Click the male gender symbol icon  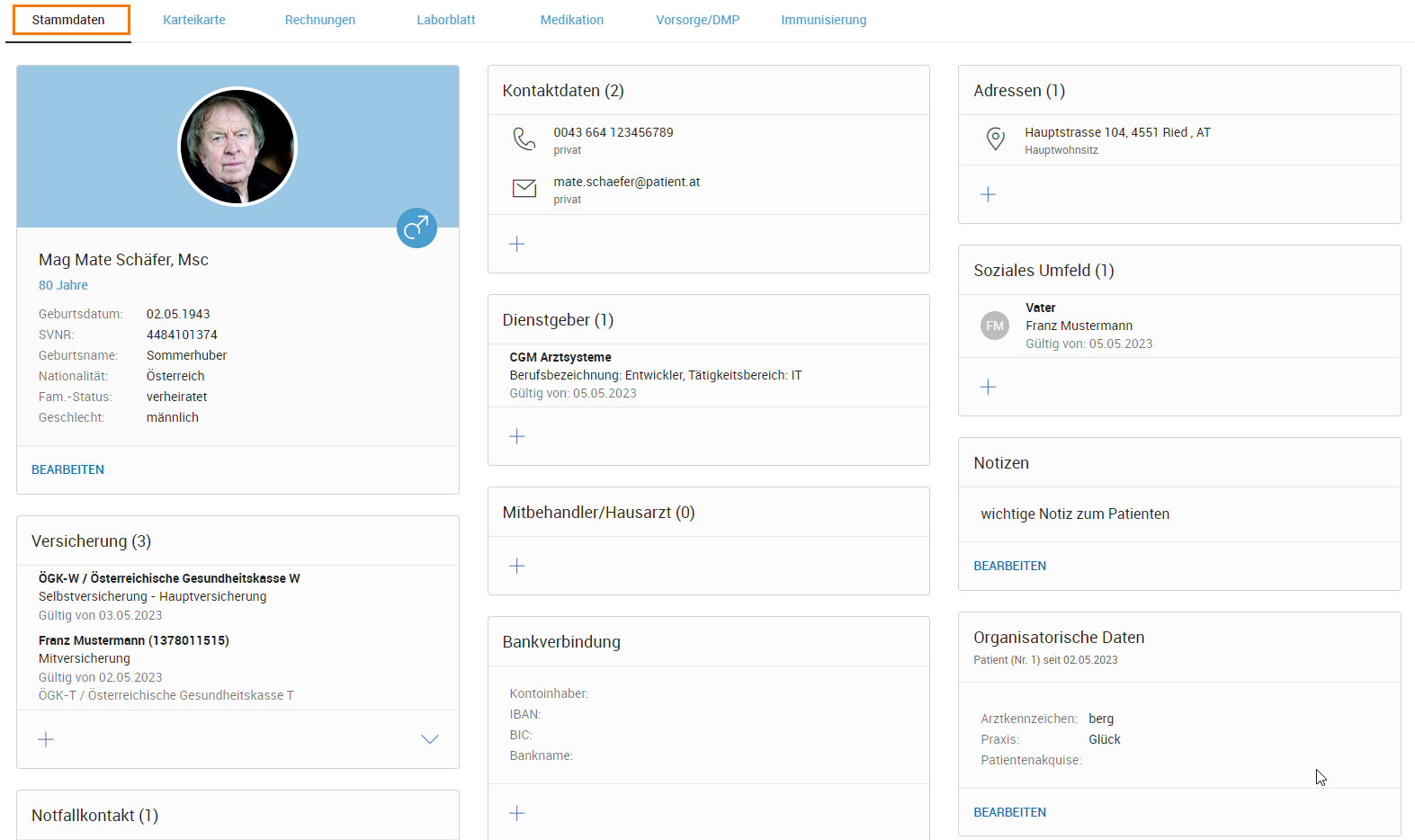416,228
